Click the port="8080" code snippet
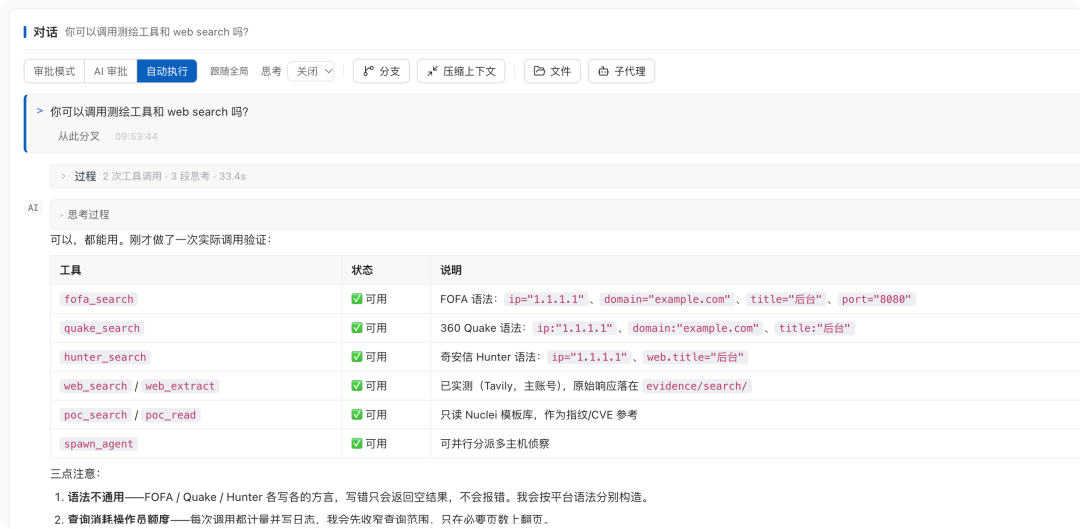 coord(877,300)
